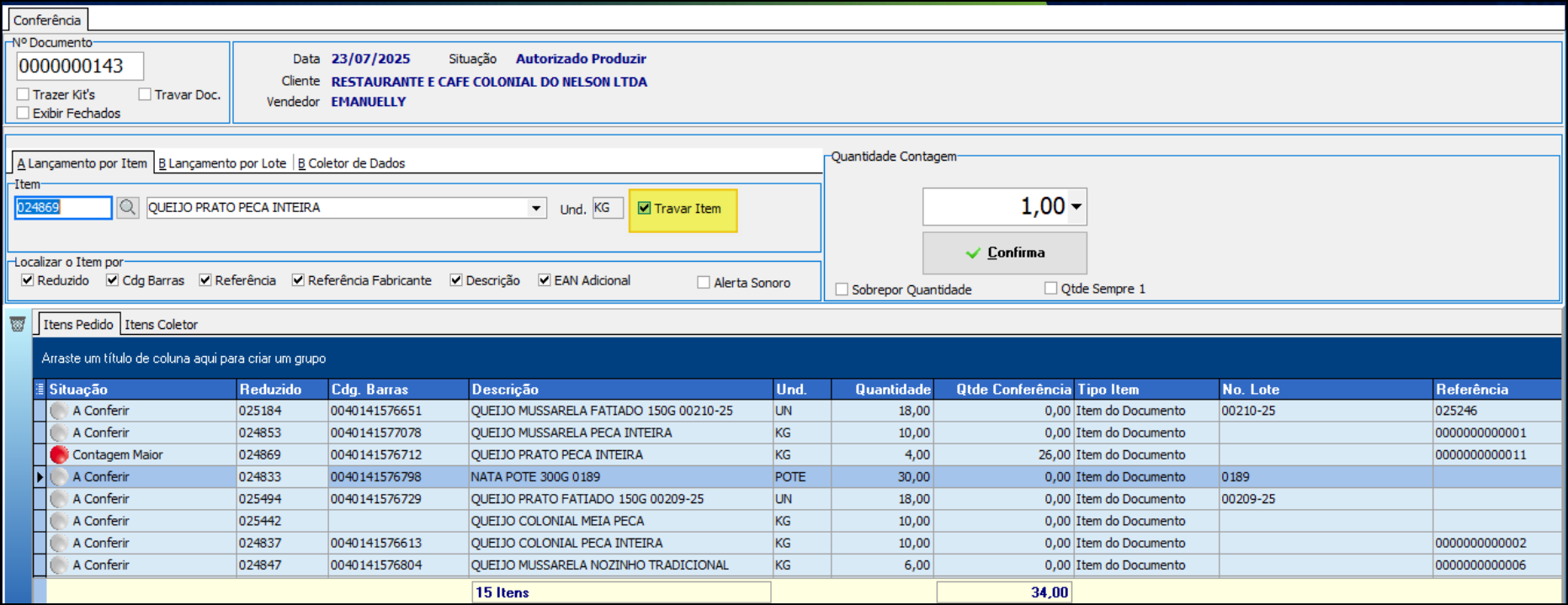Click the current-row arrow indicator of NATA POTE

(40, 477)
